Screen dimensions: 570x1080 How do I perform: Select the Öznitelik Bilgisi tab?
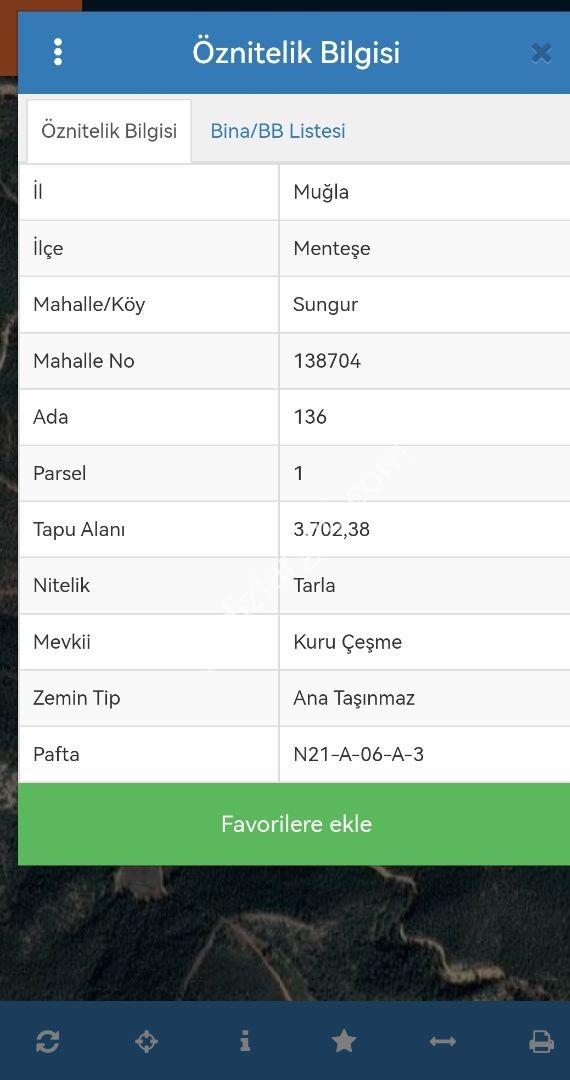(x=109, y=131)
